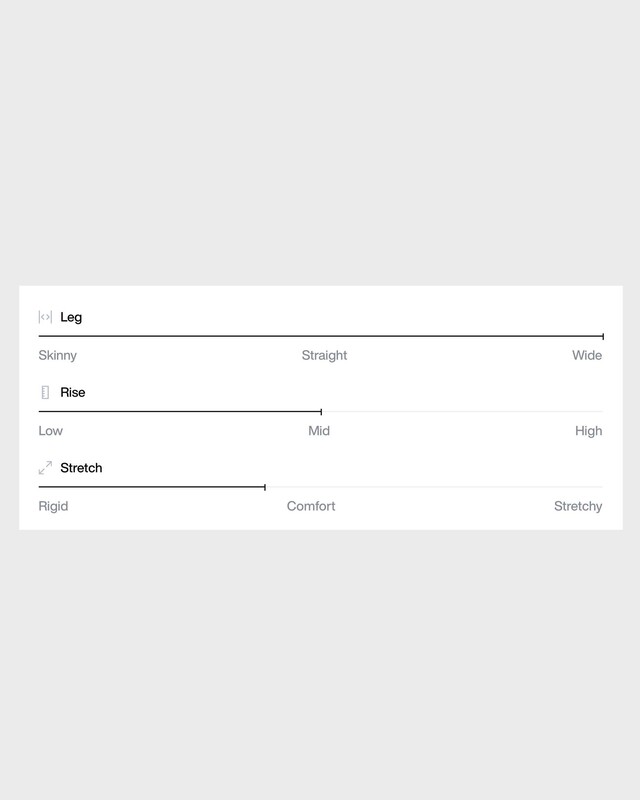Select the Skinny leg label
The width and height of the screenshot is (640, 800).
click(57, 355)
